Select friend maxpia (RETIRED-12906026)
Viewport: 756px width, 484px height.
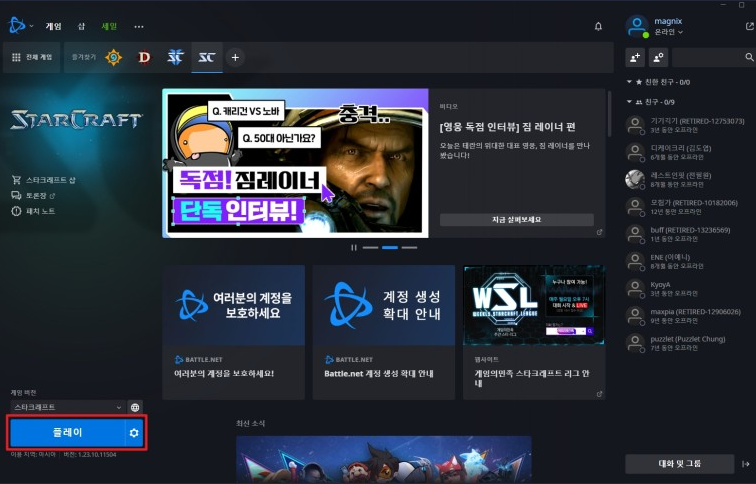pyautogui.click(x=685, y=316)
